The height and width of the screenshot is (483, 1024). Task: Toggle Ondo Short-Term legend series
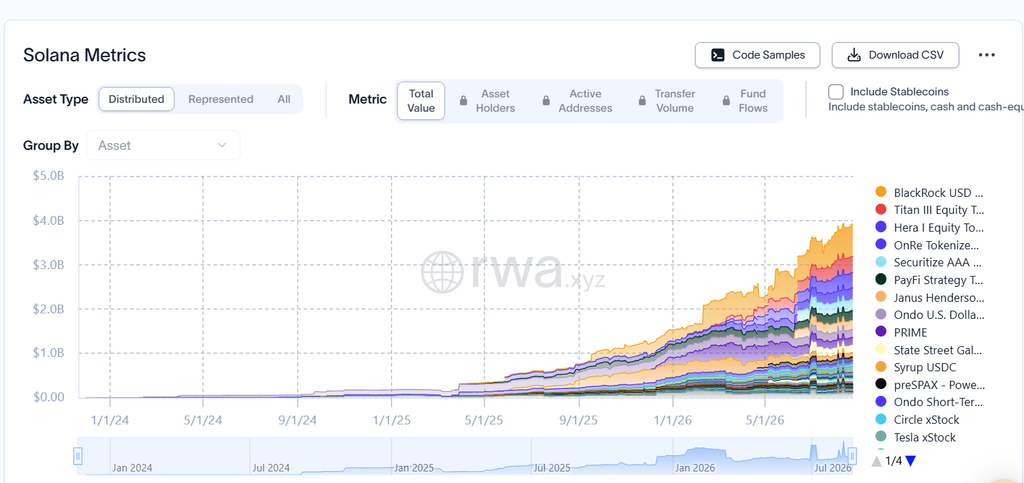pyautogui.click(x=929, y=402)
